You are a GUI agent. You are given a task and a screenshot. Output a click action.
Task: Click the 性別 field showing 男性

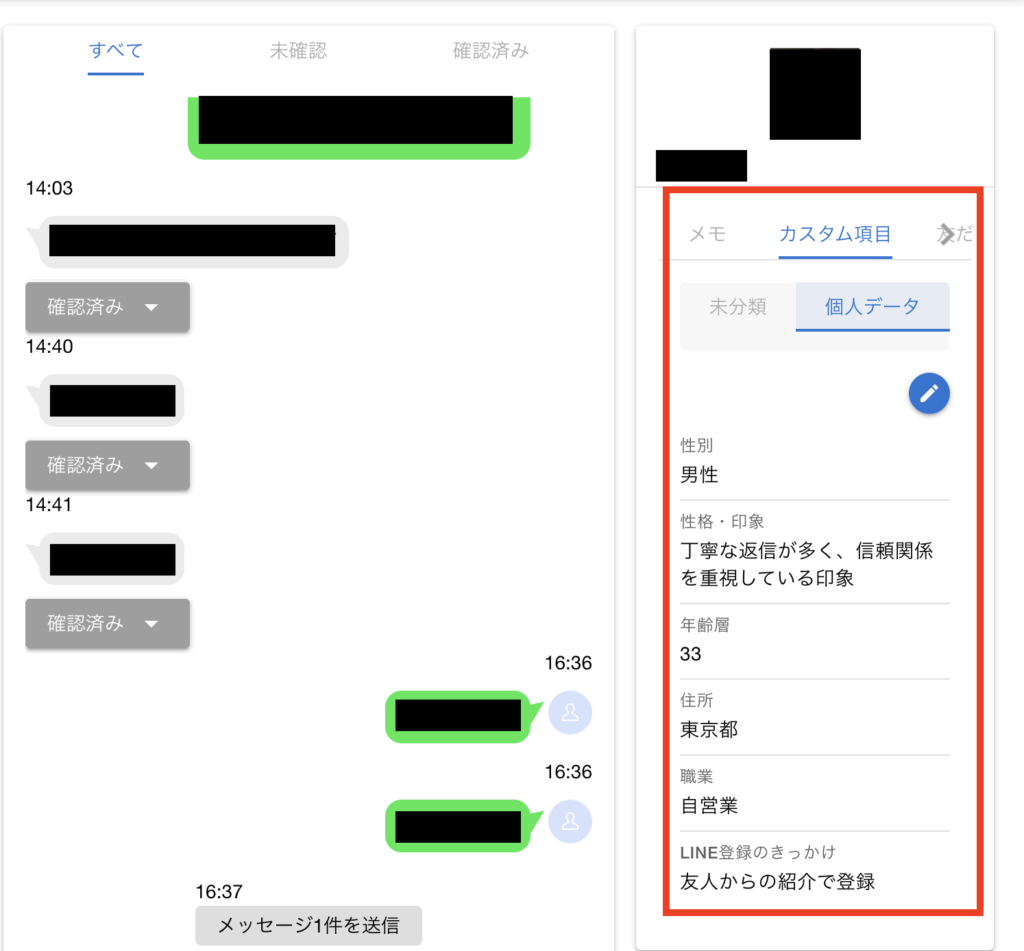click(x=814, y=462)
